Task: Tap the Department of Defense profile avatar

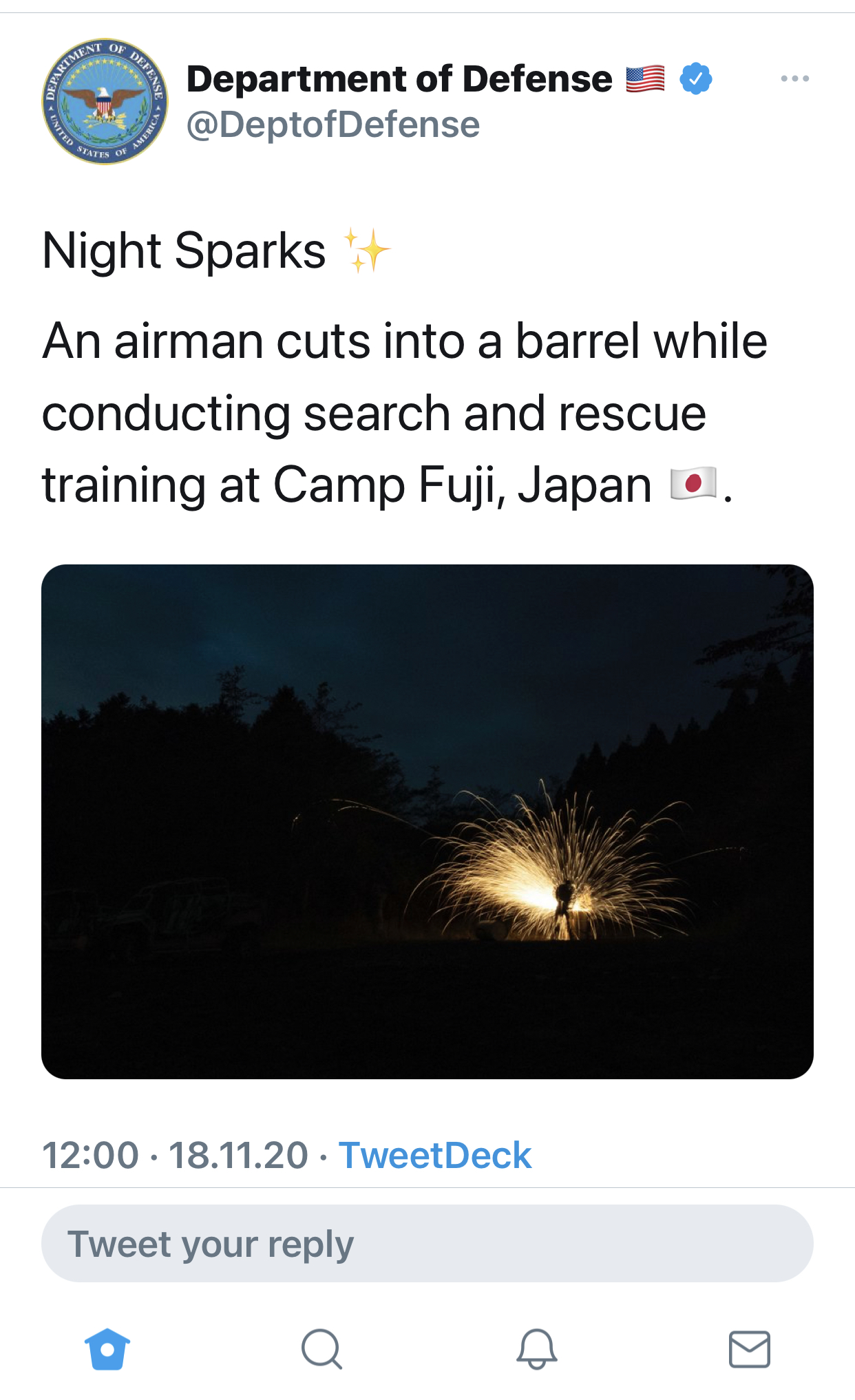Action: coord(105,101)
